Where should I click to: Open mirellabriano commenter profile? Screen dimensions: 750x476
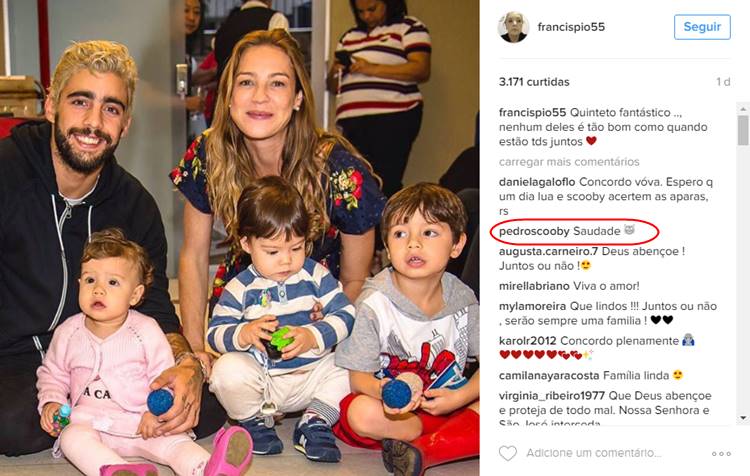[x=534, y=286]
